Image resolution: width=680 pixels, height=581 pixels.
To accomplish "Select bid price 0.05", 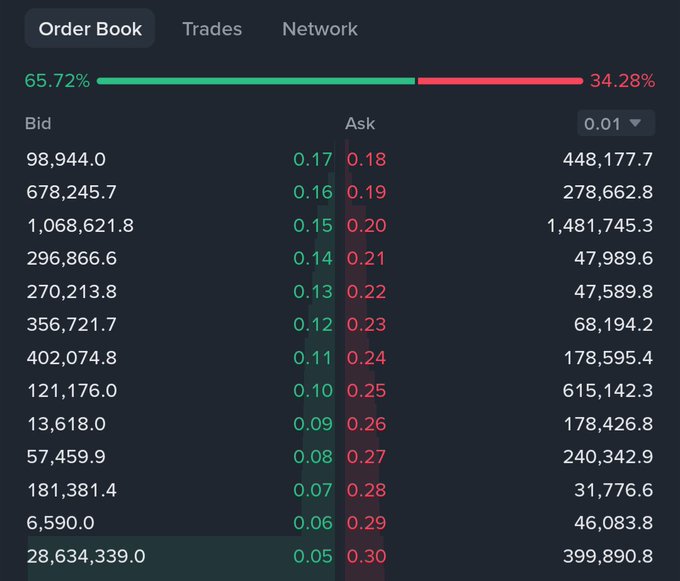I will pos(313,556).
